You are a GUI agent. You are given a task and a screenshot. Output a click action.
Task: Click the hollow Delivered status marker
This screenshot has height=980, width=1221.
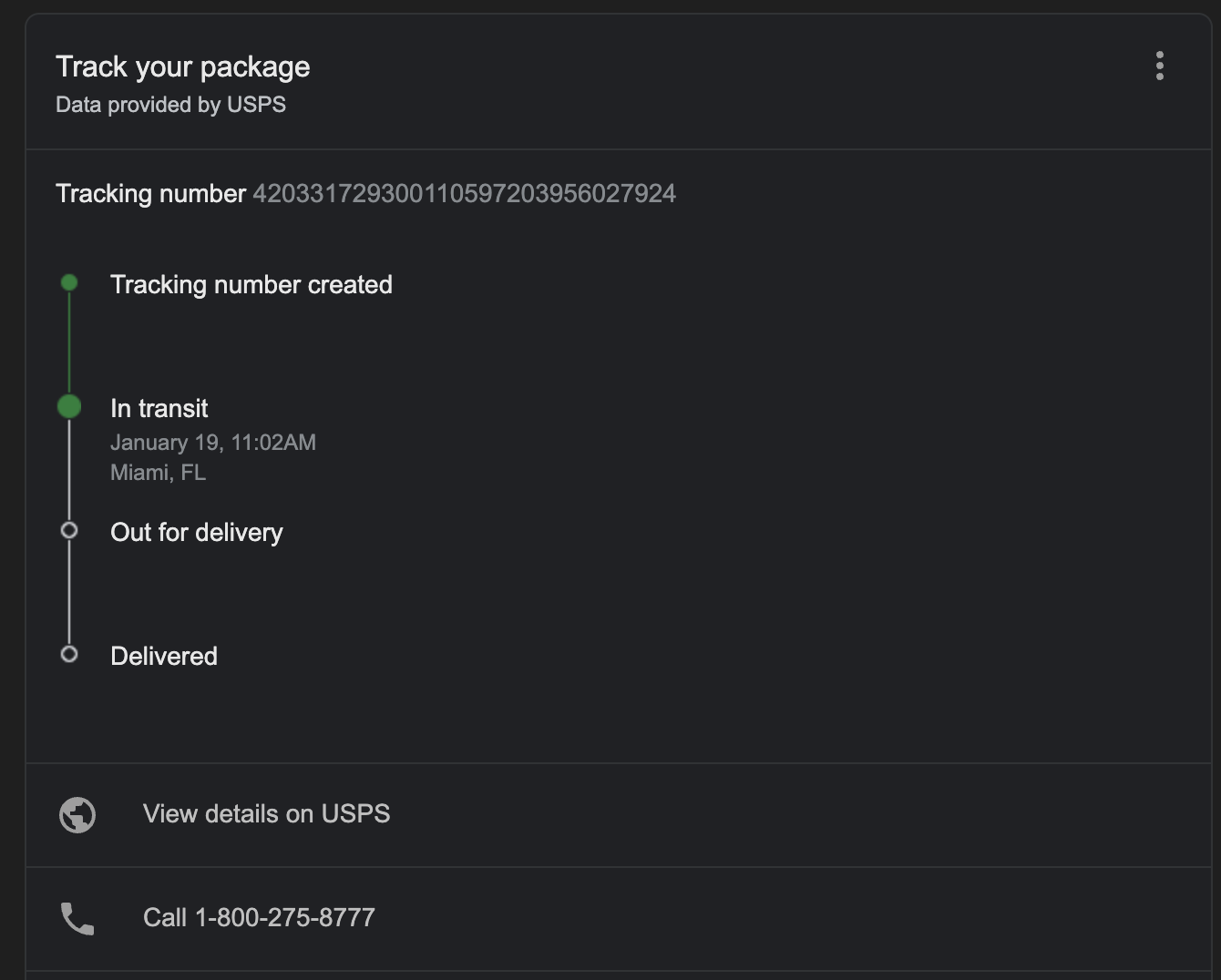coord(69,654)
